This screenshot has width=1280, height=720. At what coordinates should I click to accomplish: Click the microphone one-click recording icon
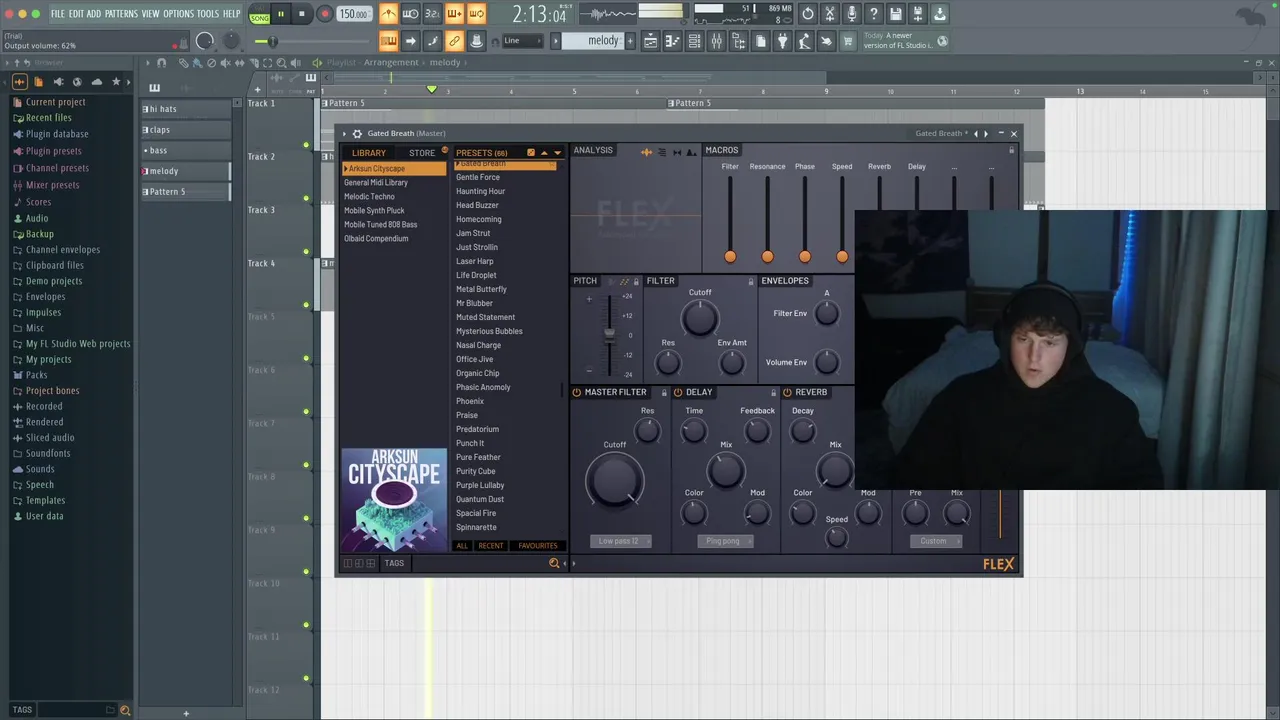point(852,14)
